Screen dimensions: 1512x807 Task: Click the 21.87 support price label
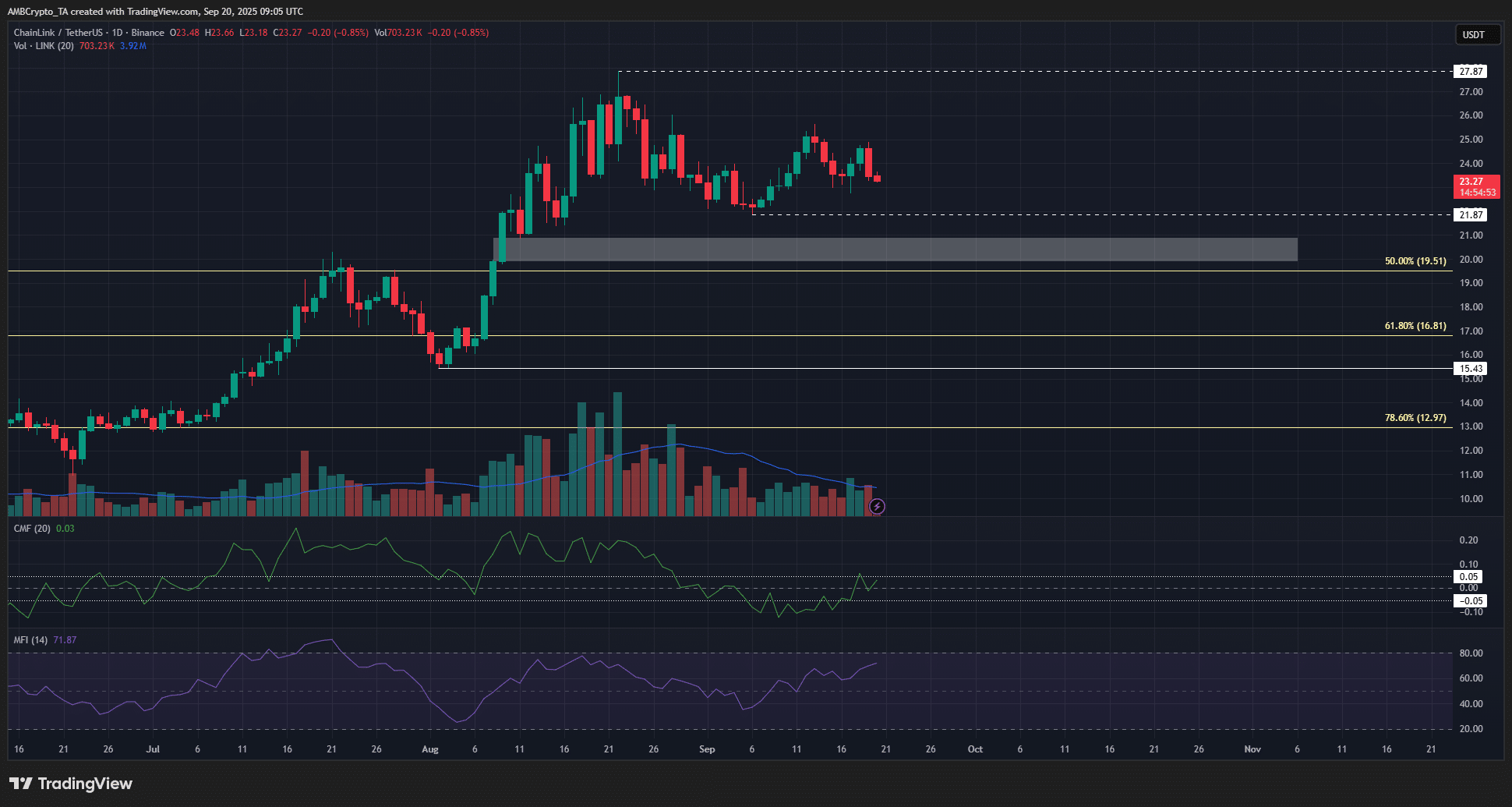(x=1471, y=215)
